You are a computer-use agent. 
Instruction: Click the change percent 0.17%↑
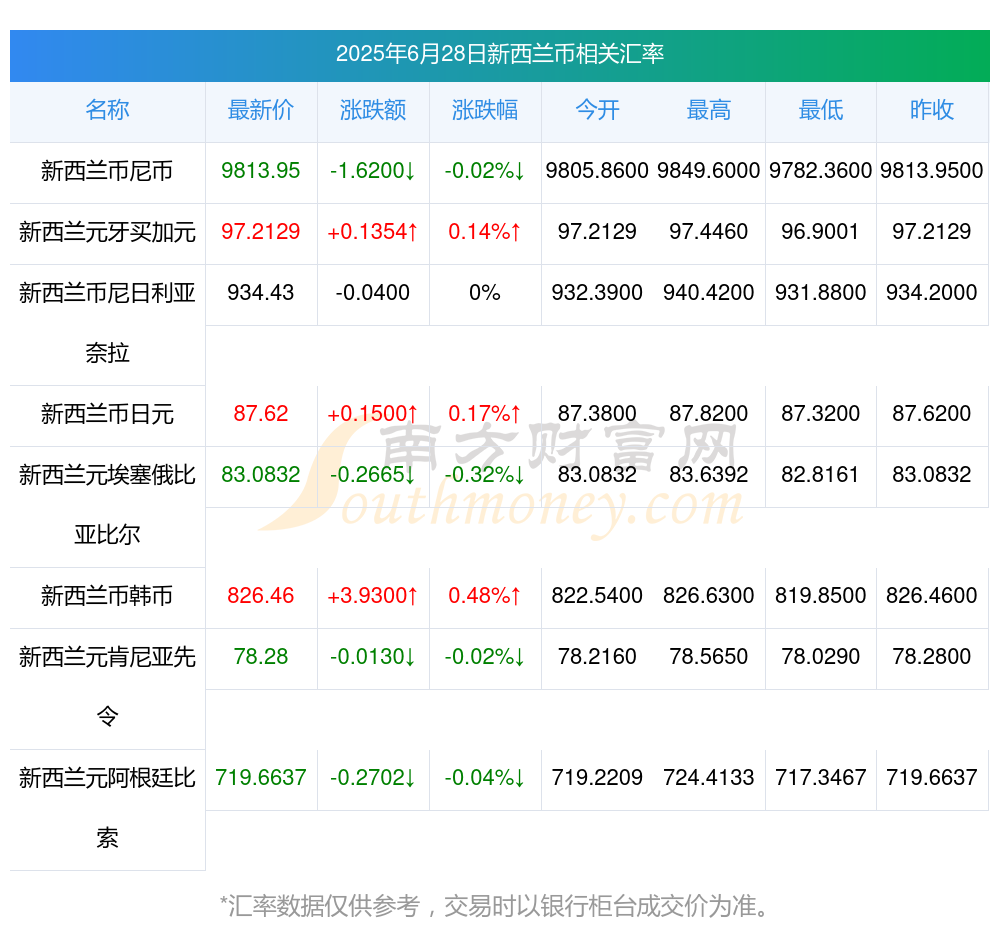[x=485, y=413]
